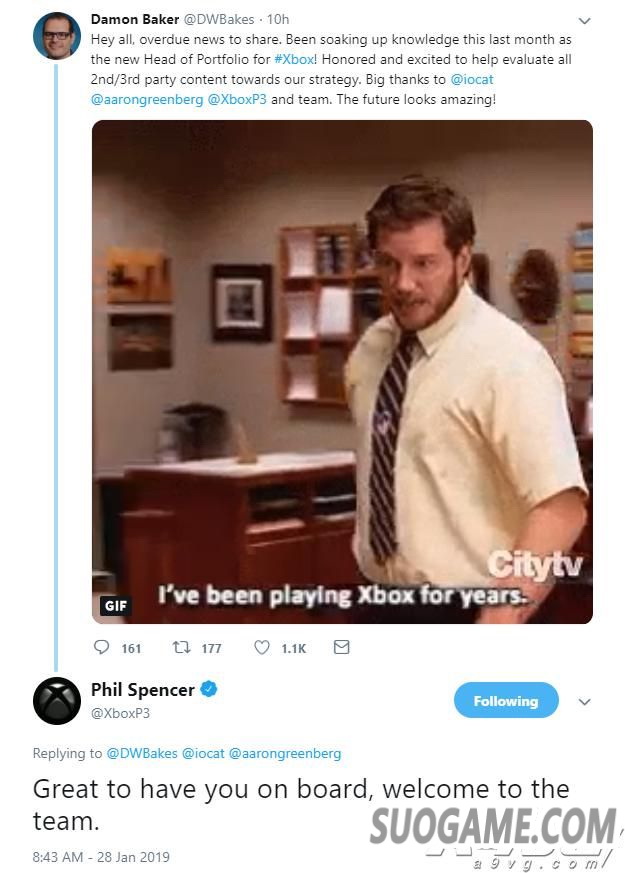Click the Damon Baker display name
Screen dimensions: 625x873
pyautogui.click(x=135, y=19)
